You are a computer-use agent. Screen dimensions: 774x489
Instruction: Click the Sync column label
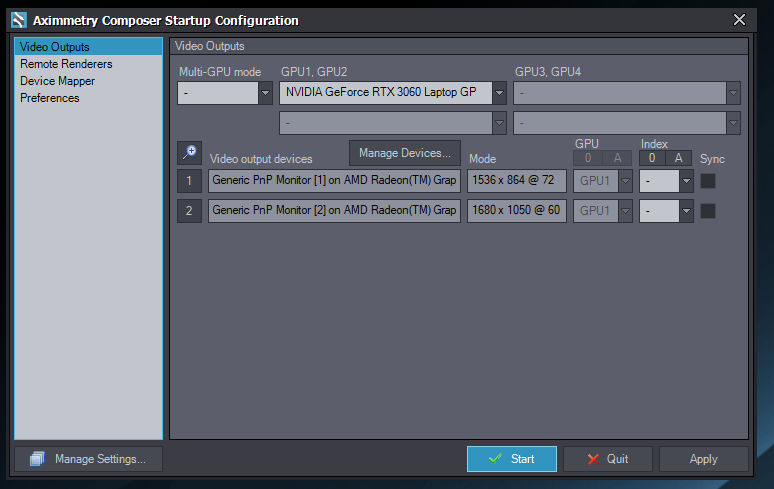click(712, 159)
